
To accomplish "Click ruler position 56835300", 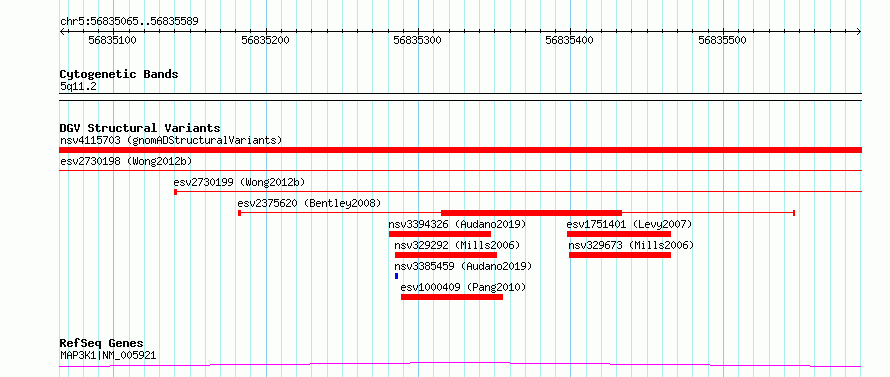I will pos(418,40).
